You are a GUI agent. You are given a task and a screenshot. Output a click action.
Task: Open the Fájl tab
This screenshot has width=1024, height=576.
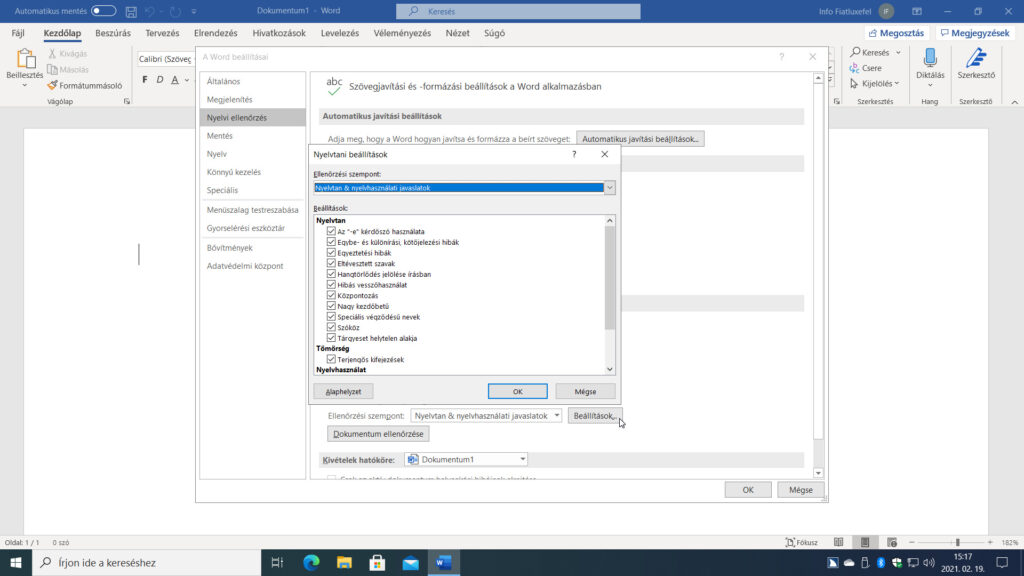coord(18,33)
